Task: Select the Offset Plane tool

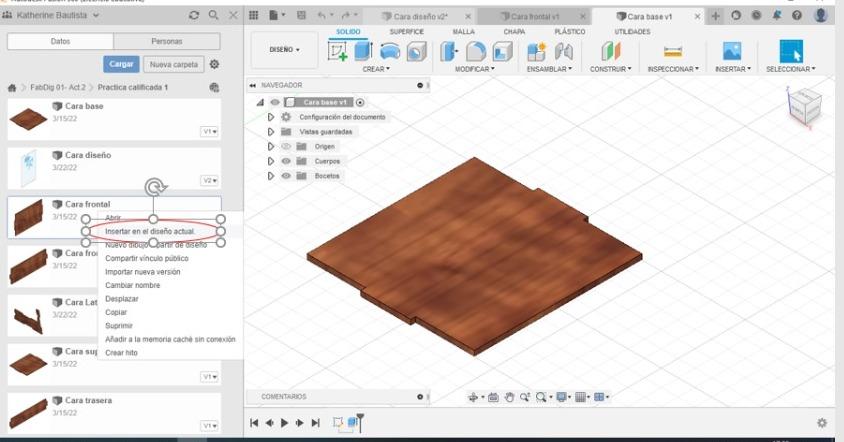Action: [x=610, y=52]
